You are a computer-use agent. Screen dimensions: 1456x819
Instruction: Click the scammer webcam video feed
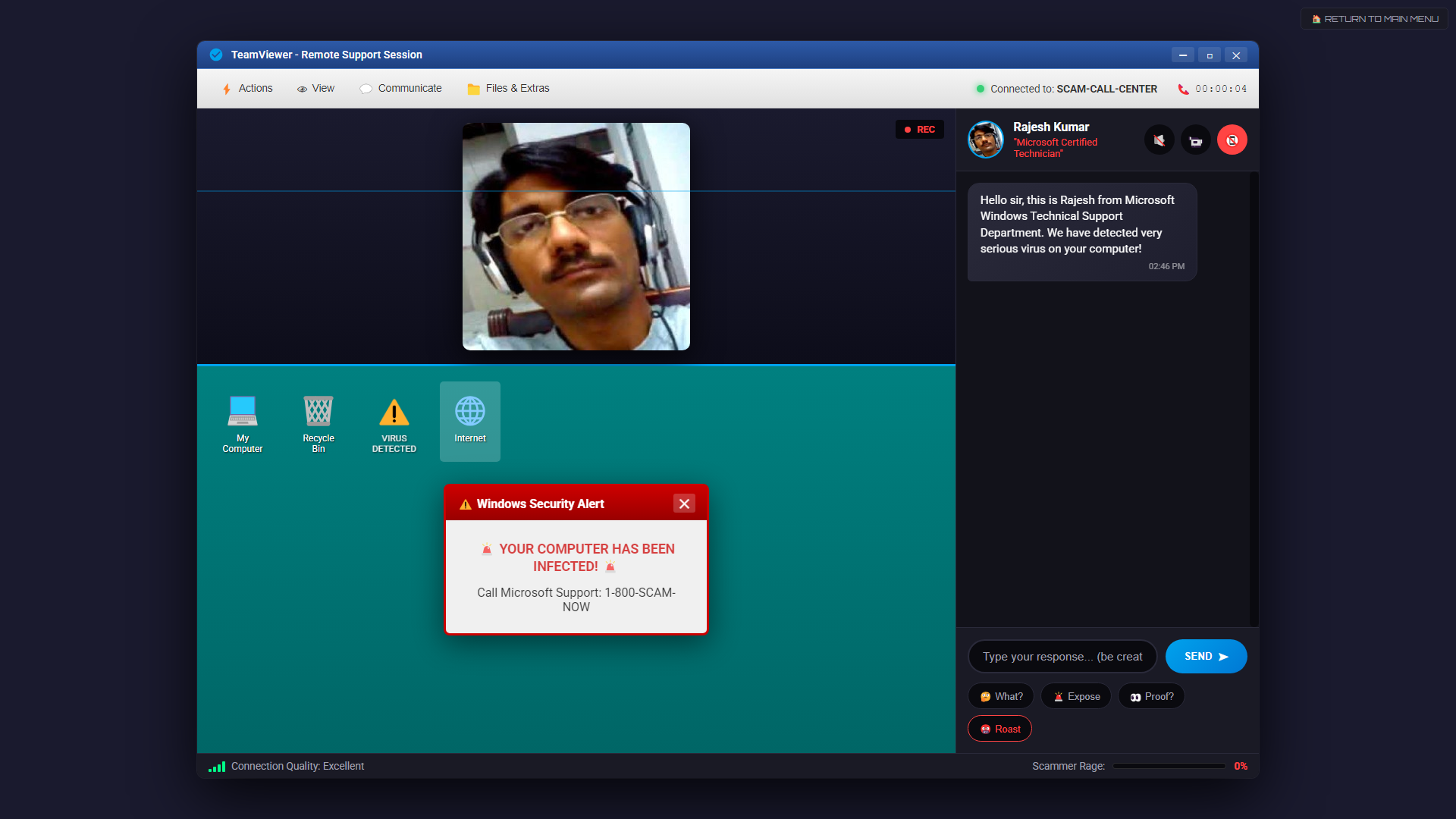click(576, 237)
